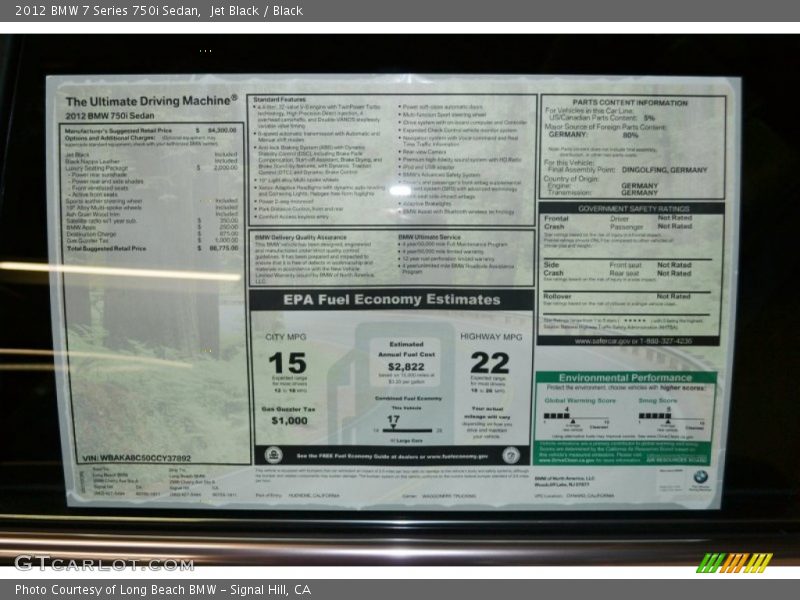Click annual fuel cost '$2,822'

click(406, 367)
